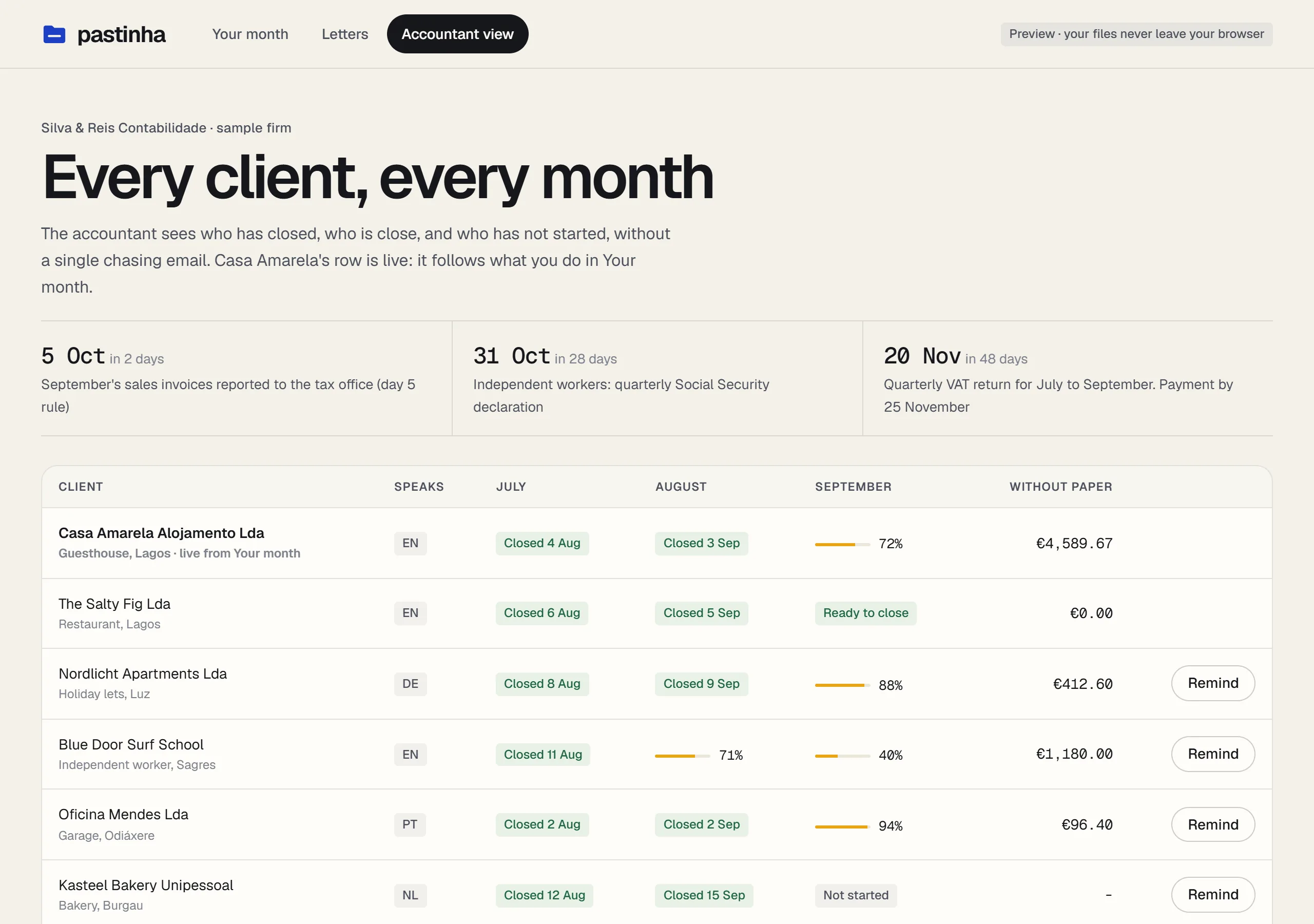
Task: Open the 5 Oct deadline card
Action: click(x=246, y=378)
